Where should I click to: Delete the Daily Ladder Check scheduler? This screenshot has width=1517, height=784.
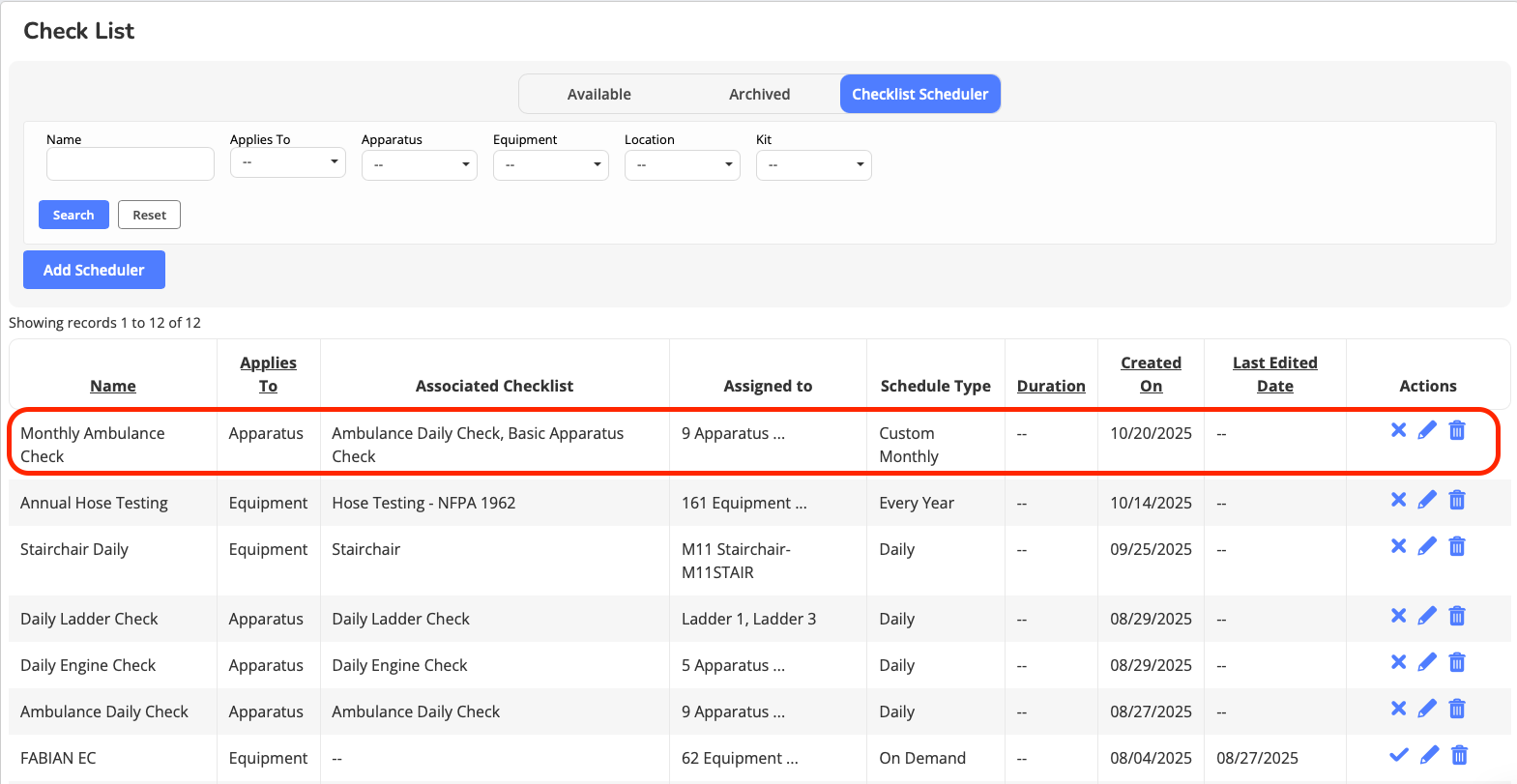click(1457, 616)
